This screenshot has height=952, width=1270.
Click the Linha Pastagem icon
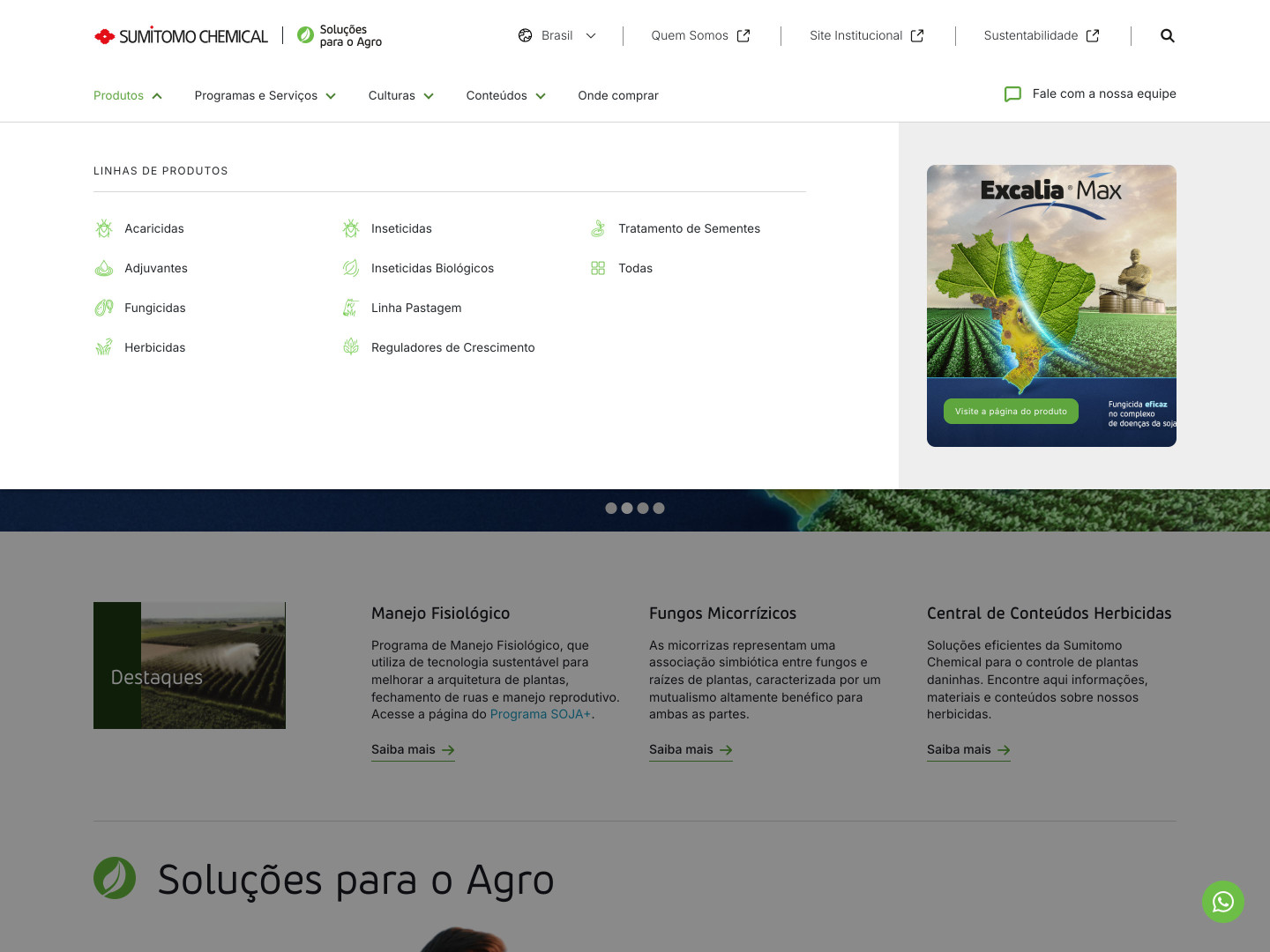351,308
